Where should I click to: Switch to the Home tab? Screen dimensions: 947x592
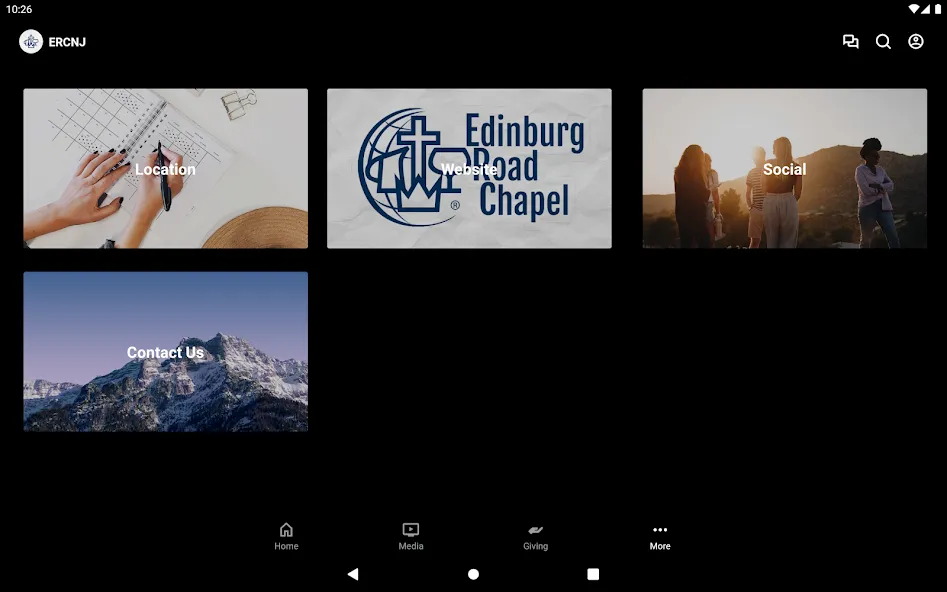(286, 536)
